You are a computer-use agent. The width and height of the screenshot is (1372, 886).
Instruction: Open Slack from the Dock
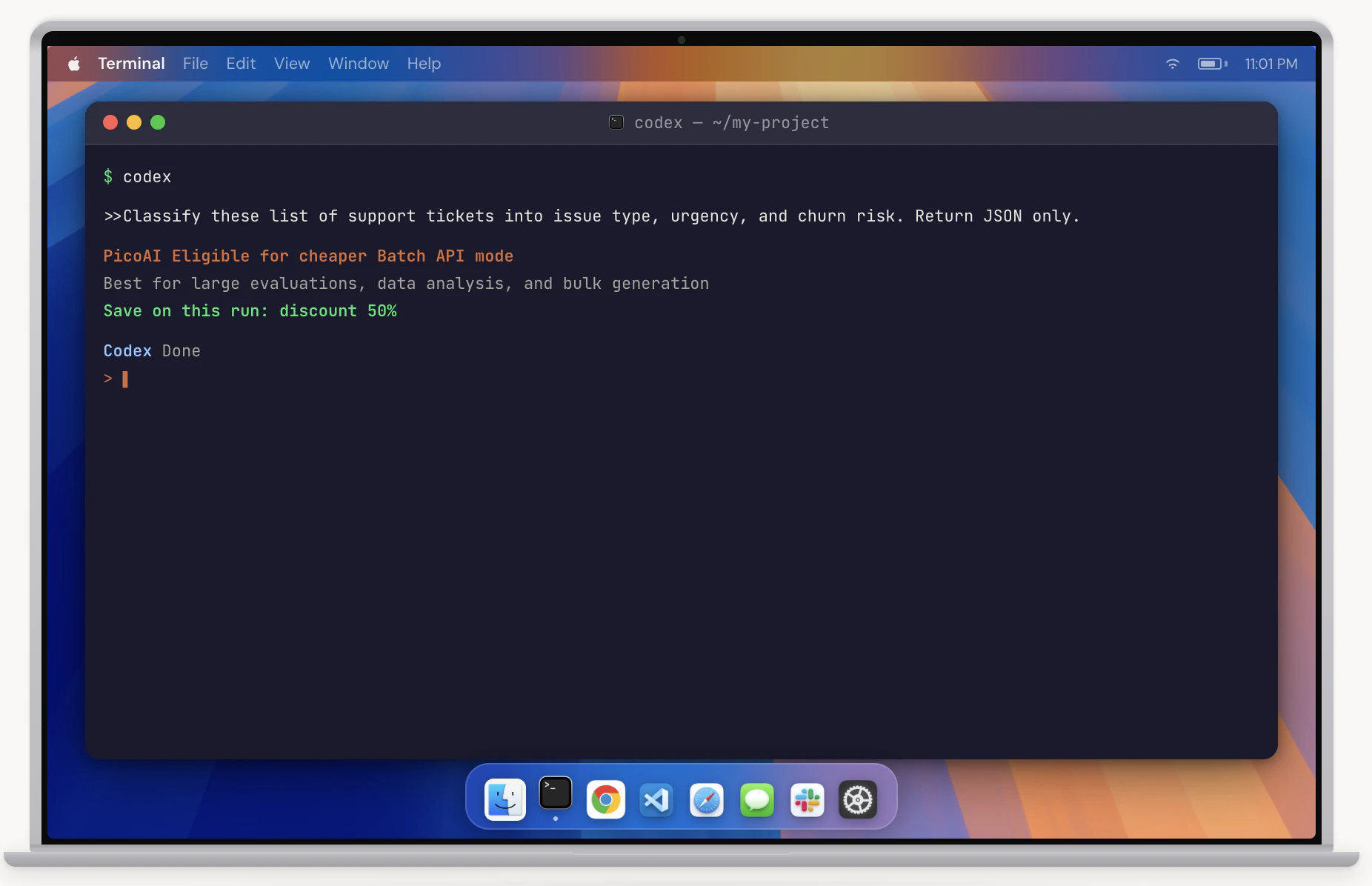807,800
